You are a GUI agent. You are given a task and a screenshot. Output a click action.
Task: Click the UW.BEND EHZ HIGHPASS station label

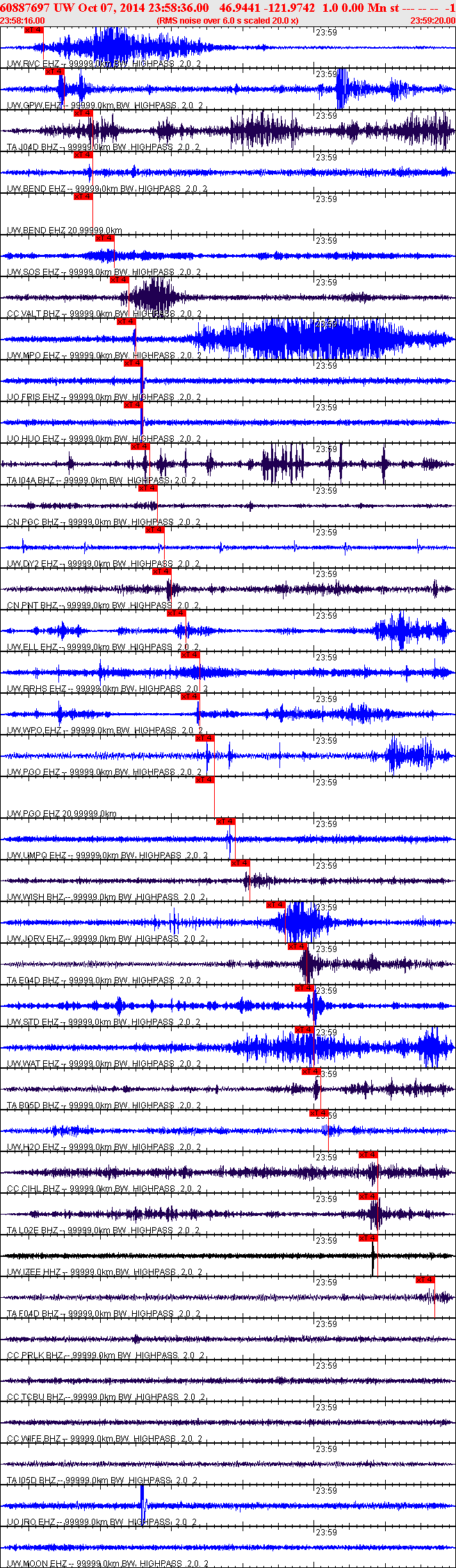pos(107,188)
